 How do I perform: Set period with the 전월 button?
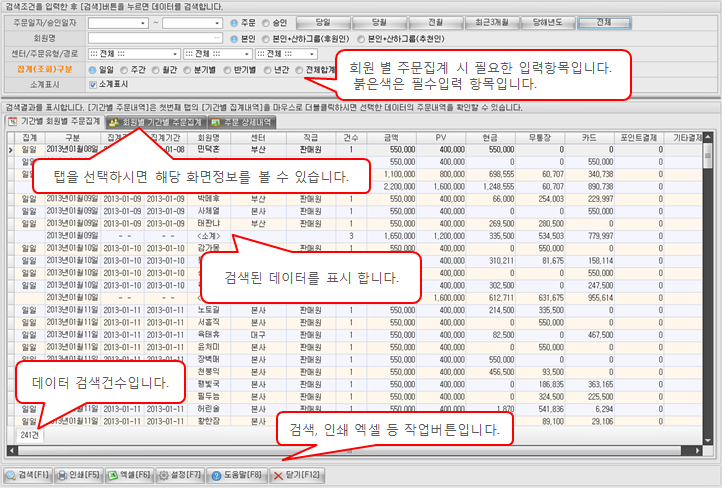[x=436, y=23]
